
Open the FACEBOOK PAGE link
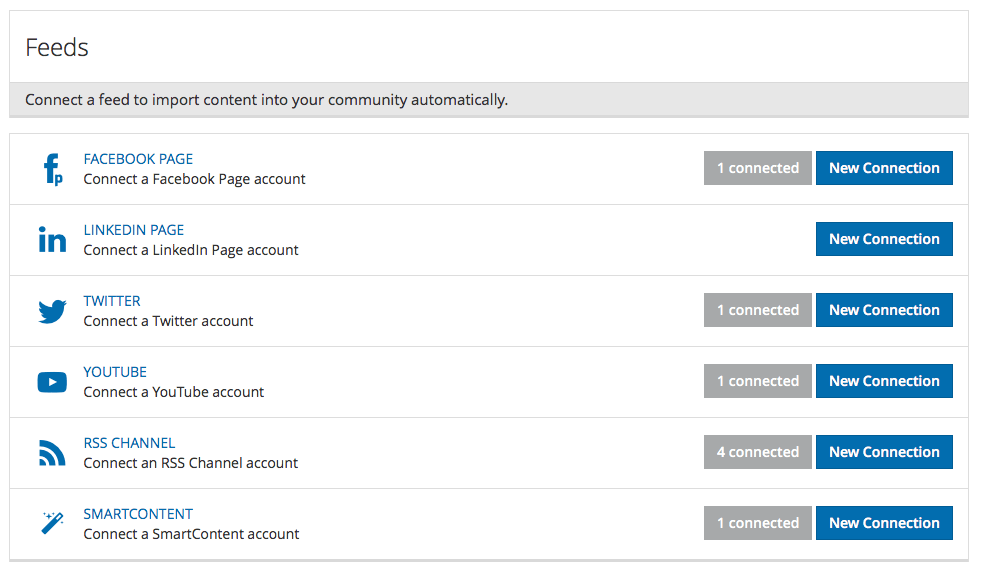pyautogui.click(x=138, y=159)
